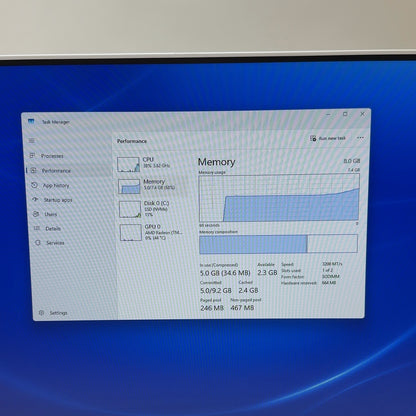Open Settings via its gear icon
Screen dimensions: 416x416
coord(41,313)
